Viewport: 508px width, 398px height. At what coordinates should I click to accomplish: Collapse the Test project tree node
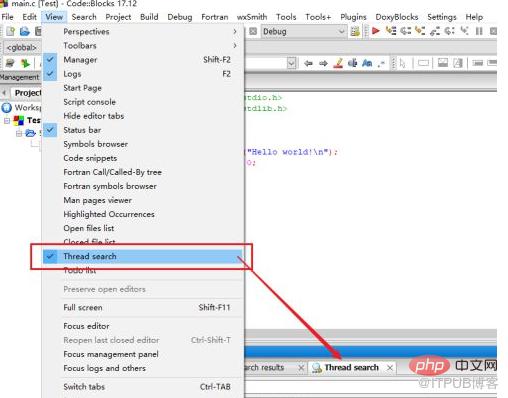[x=7, y=120]
